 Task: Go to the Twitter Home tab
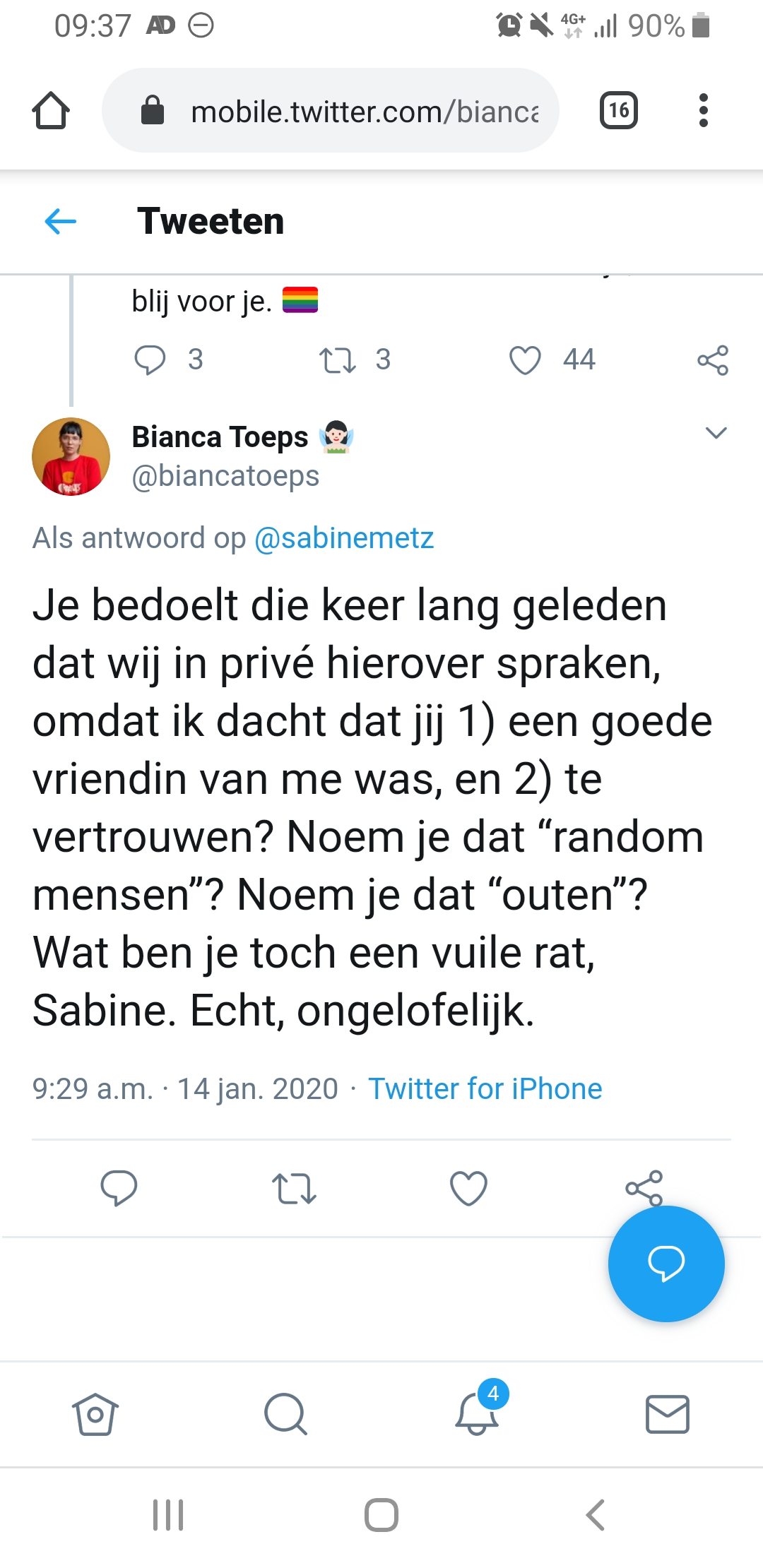coord(95,1414)
